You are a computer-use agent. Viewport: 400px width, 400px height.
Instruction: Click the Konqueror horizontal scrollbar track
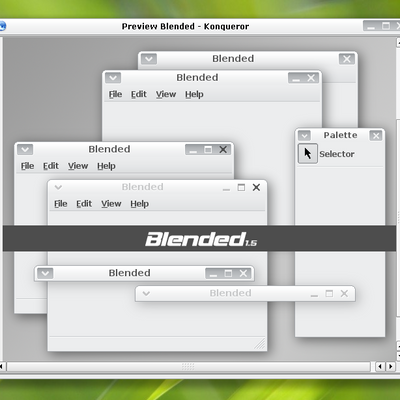pyautogui.click(x=188, y=367)
